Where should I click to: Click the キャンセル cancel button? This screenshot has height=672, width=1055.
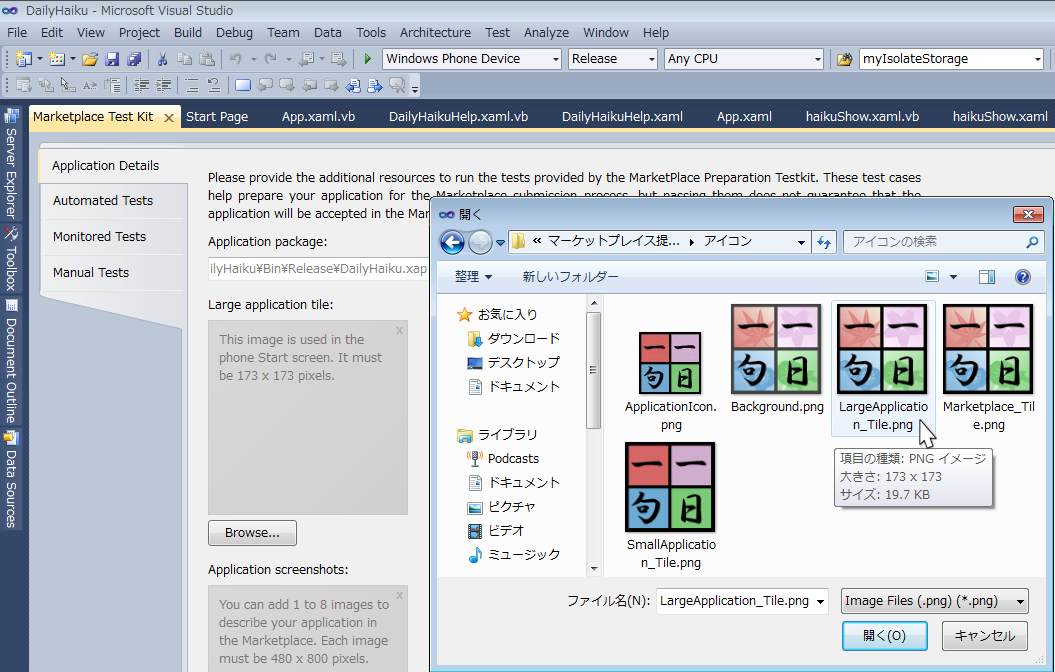point(984,636)
